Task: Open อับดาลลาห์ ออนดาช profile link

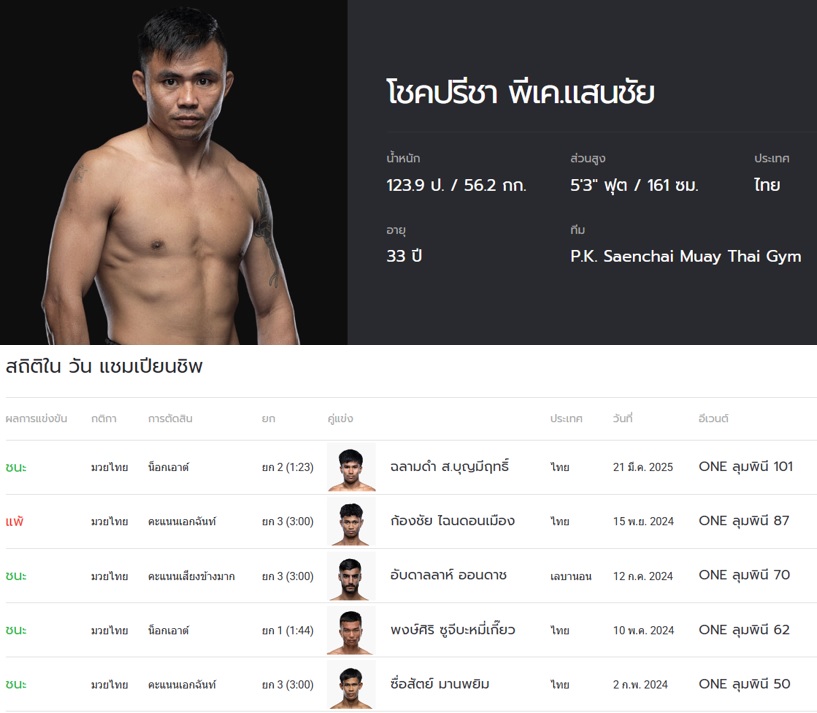Action: pyautogui.click(x=448, y=575)
